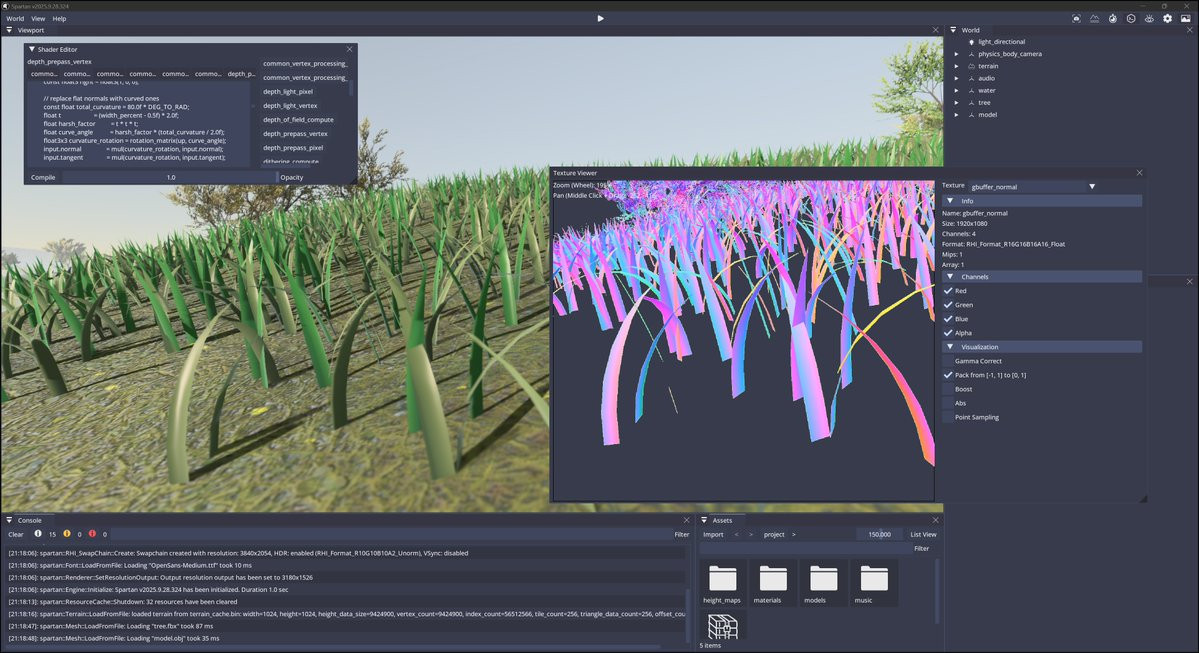Expand the terrain entity in World
Screen dimensions: 1199x653
pyautogui.click(x=956, y=66)
